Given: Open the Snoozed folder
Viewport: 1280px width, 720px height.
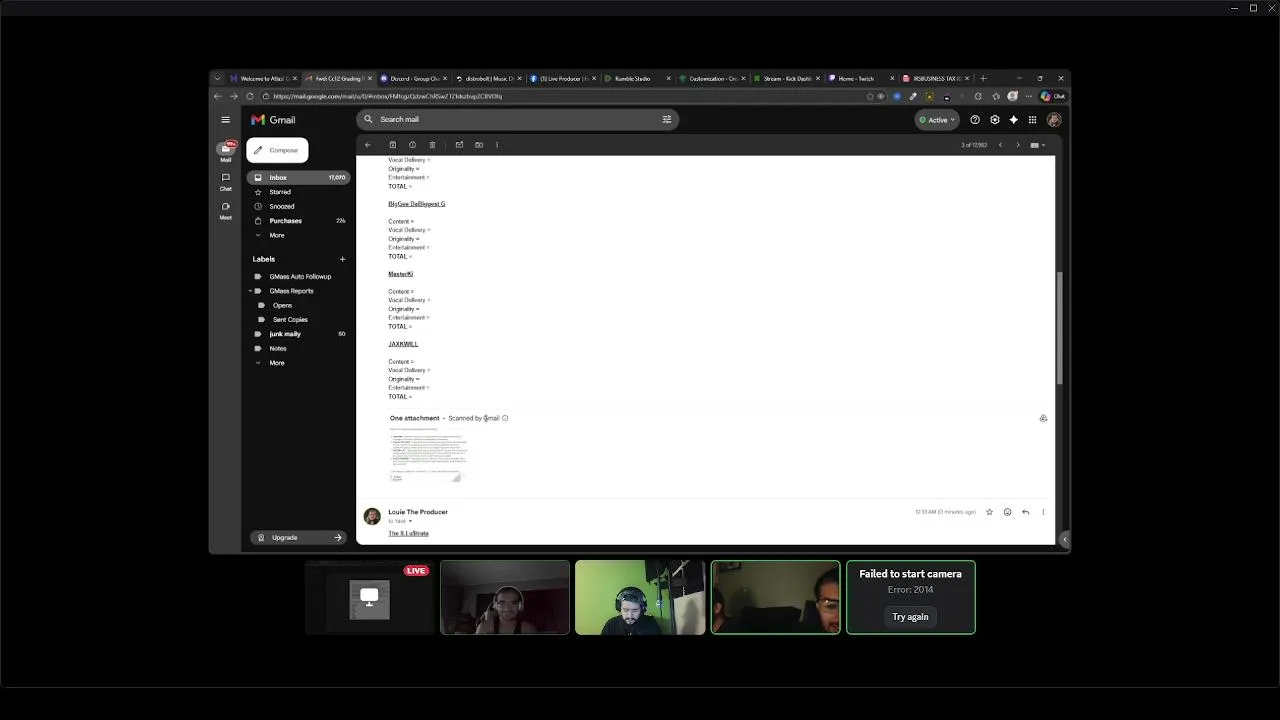Looking at the screenshot, I should (x=298, y=206).
